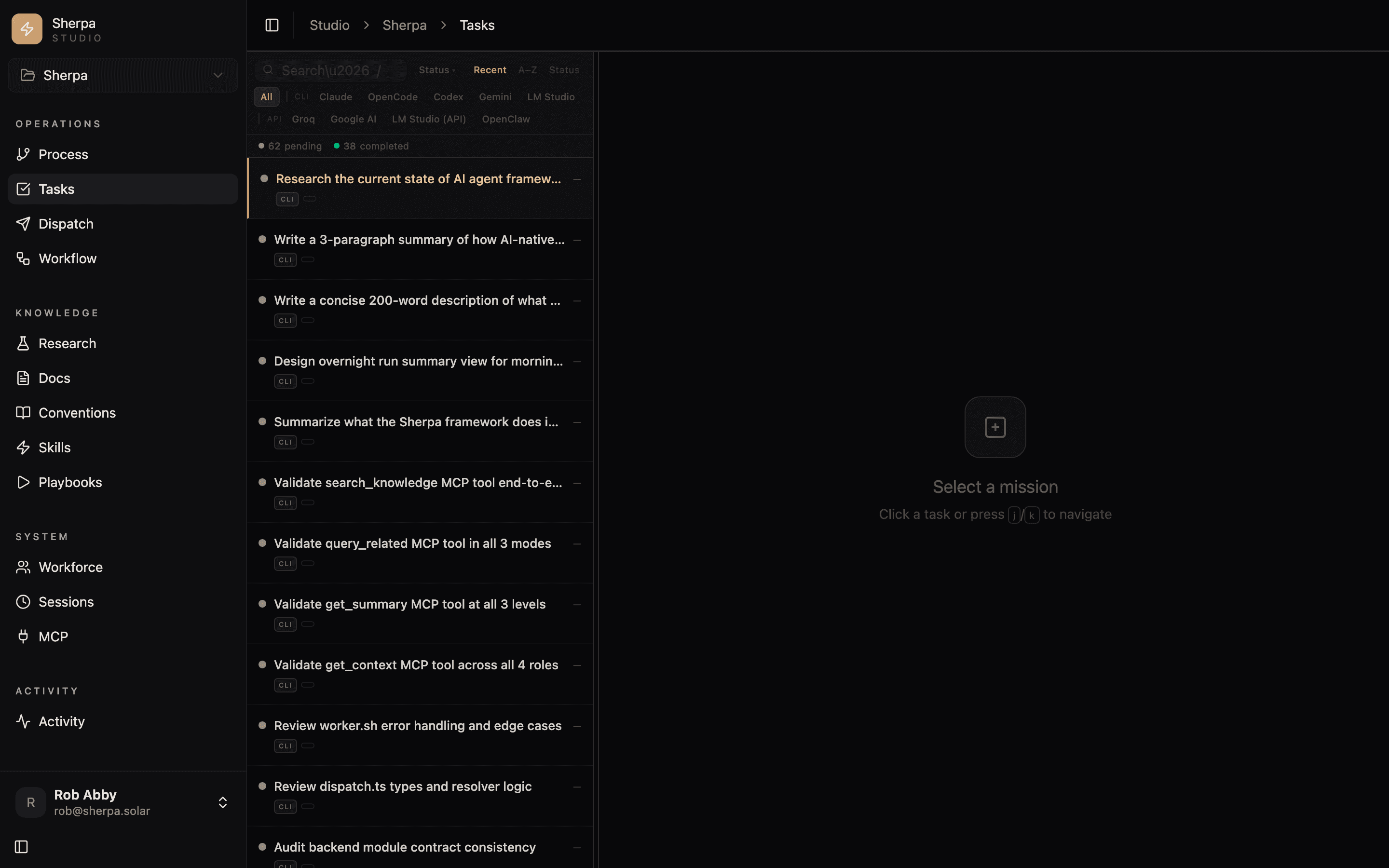1389x868 pixels.
Task: Focus the Search tasks field
Action: 331,70
